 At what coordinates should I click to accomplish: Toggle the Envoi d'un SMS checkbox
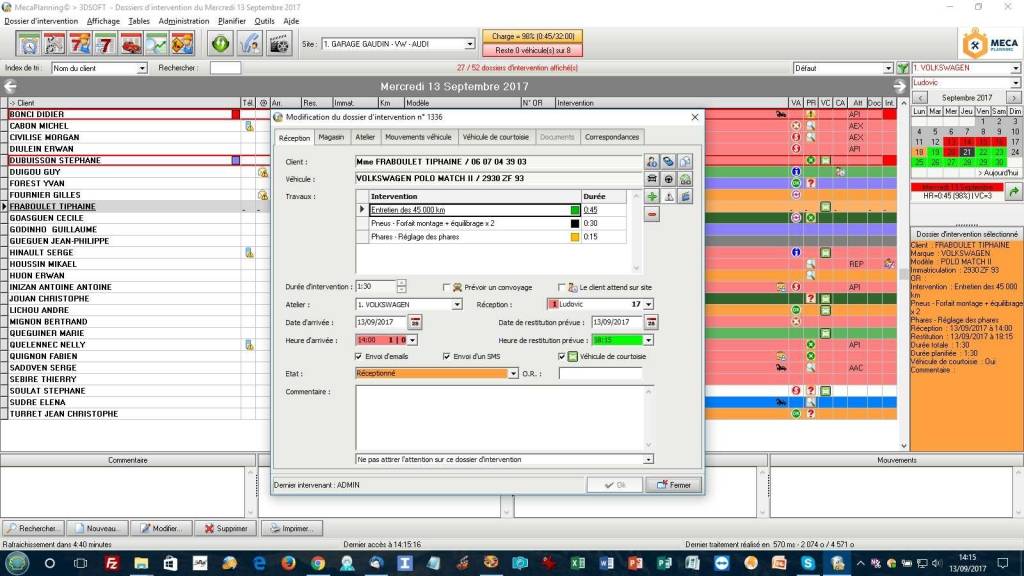tap(447, 356)
